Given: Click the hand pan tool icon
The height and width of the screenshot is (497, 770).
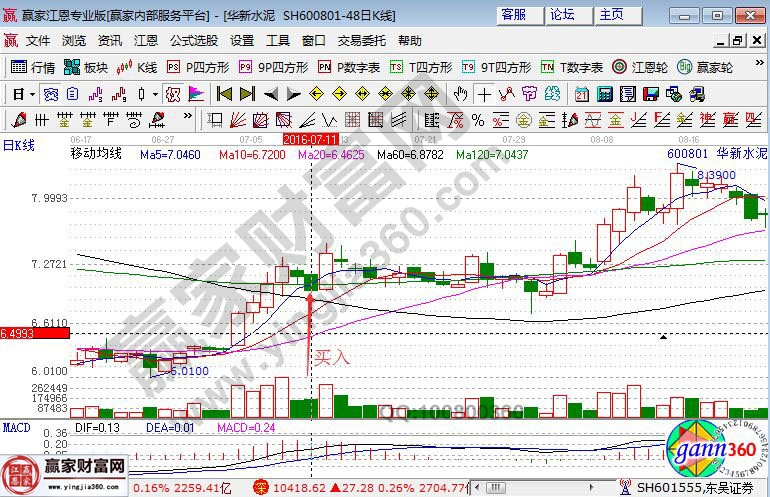Looking at the screenshot, I should pyautogui.click(x=461, y=94).
